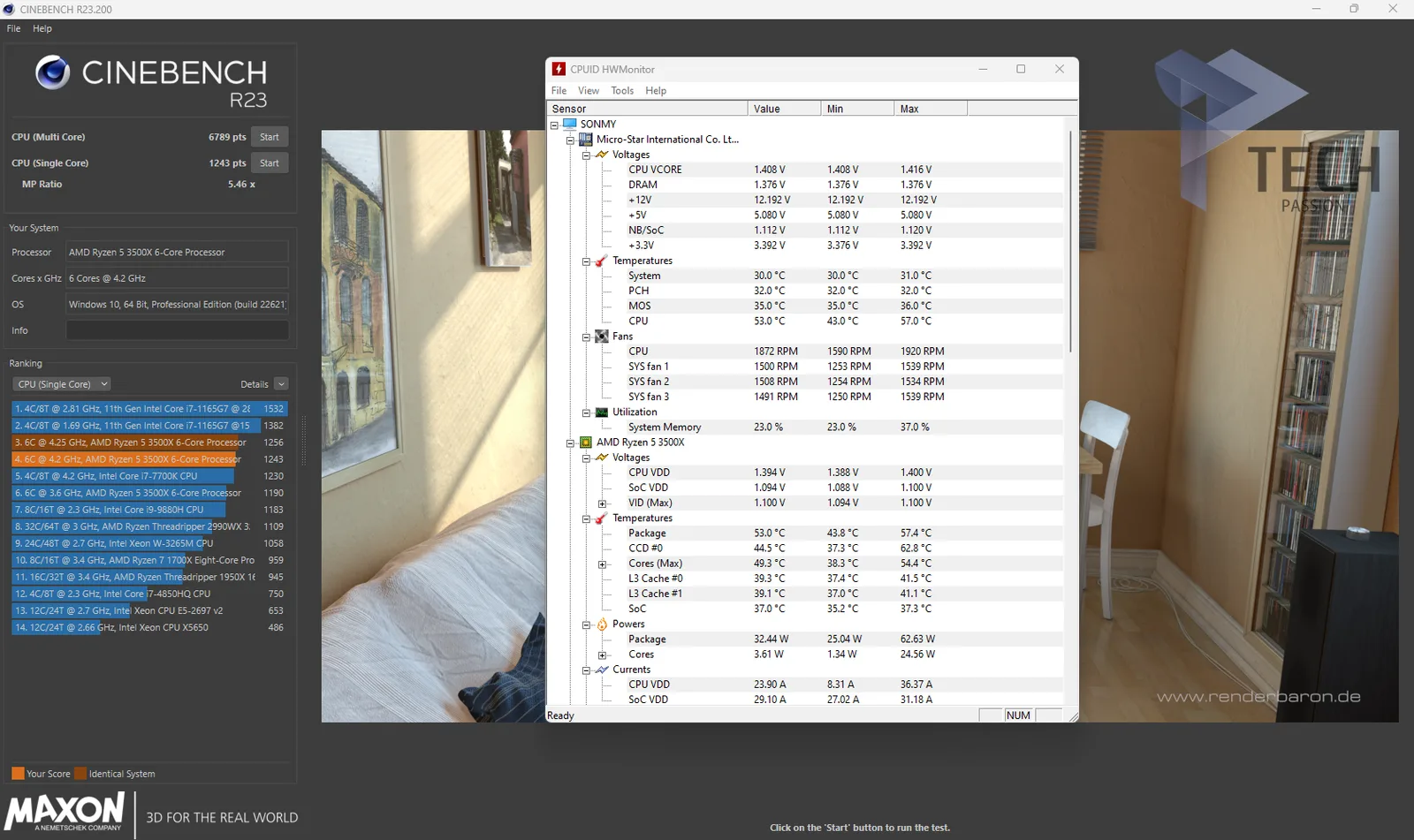Toggle the ranking Details dropdown arrow

(x=281, y=384)
